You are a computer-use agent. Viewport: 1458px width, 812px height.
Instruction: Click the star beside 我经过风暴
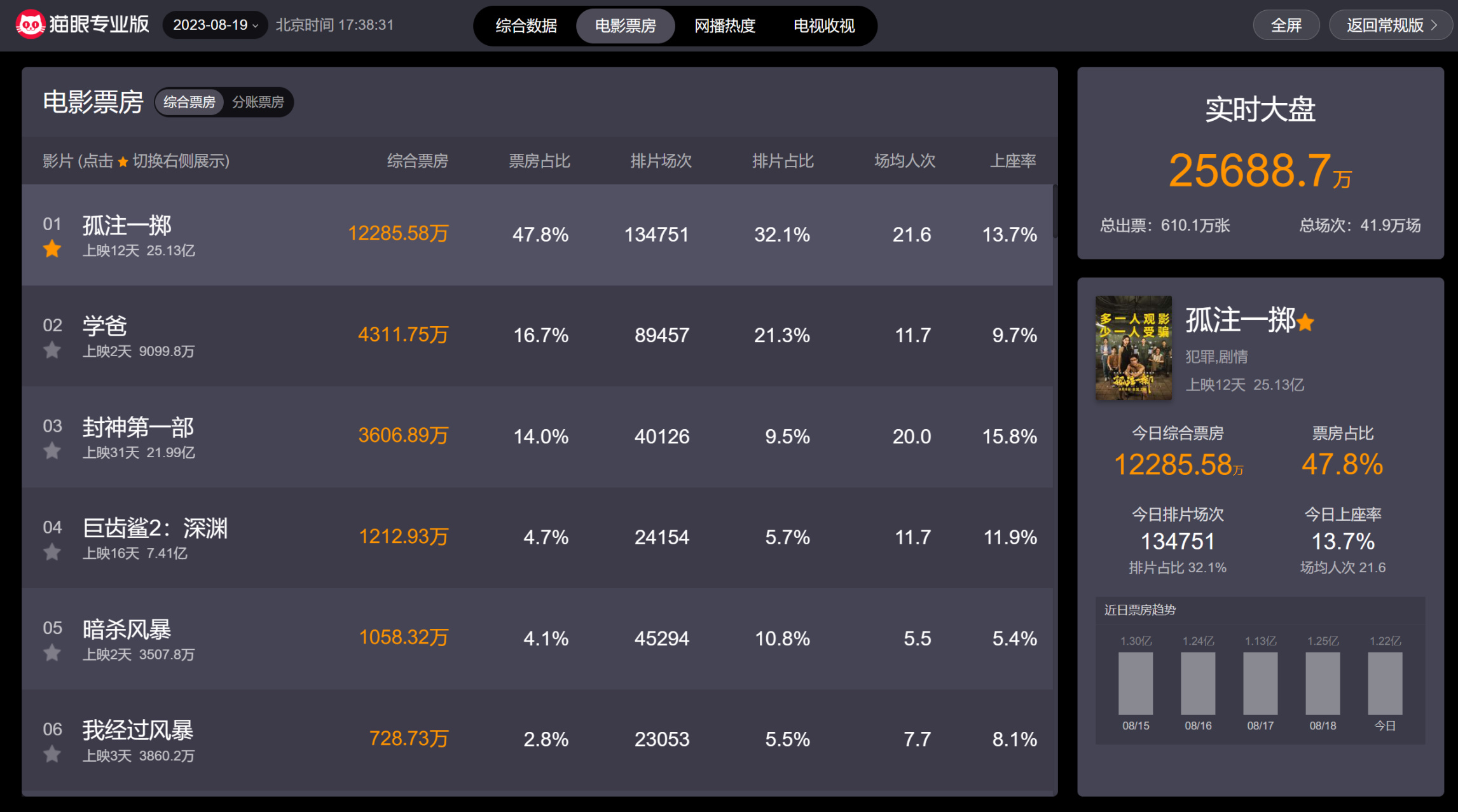click(52, 755)
